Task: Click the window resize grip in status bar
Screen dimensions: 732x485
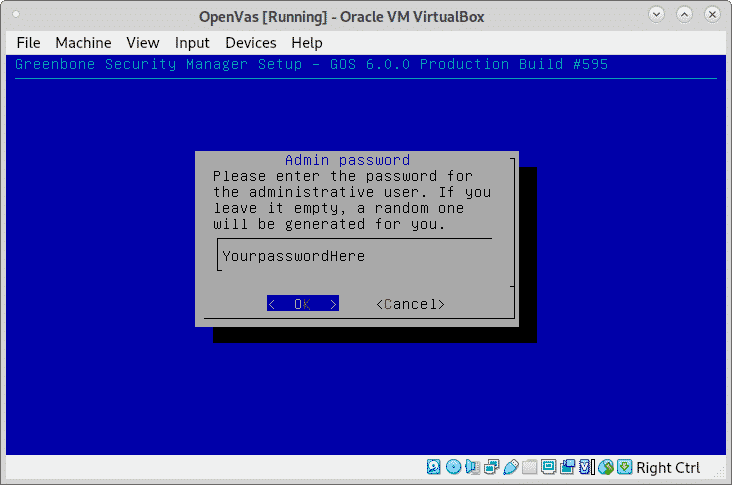Action: click(719, 471)
